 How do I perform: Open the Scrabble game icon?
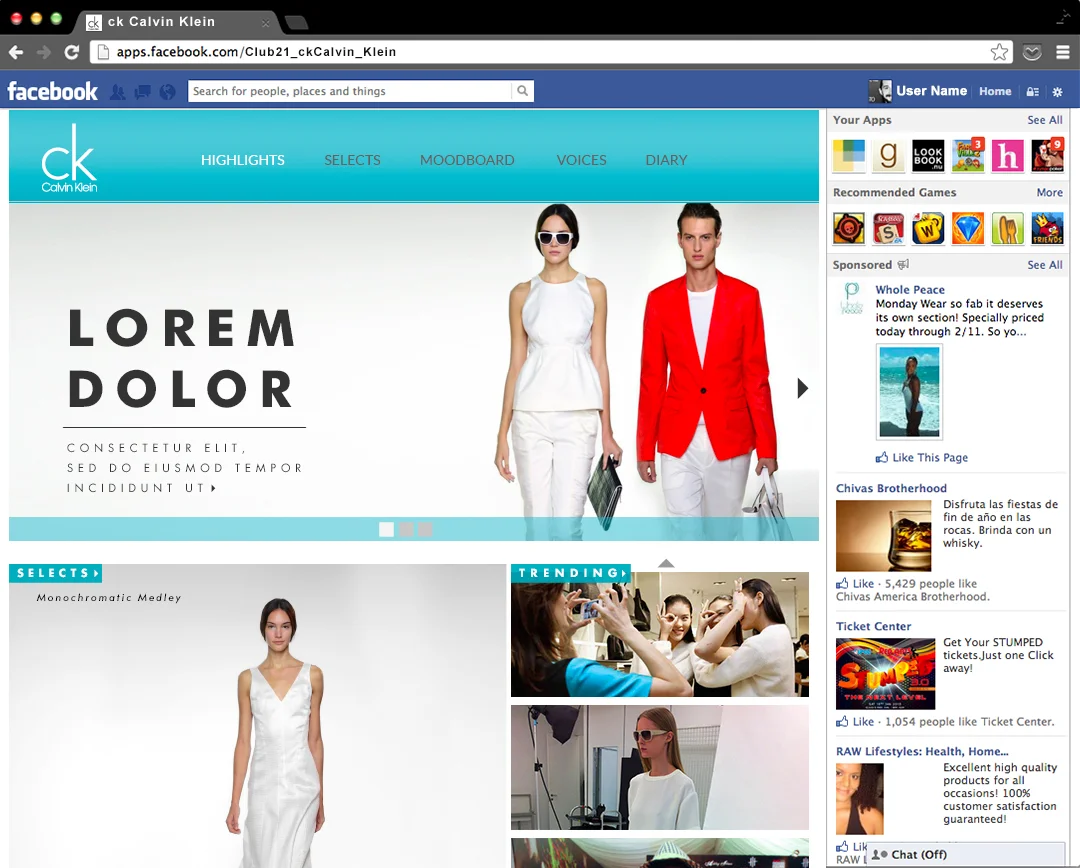point(889,228)
